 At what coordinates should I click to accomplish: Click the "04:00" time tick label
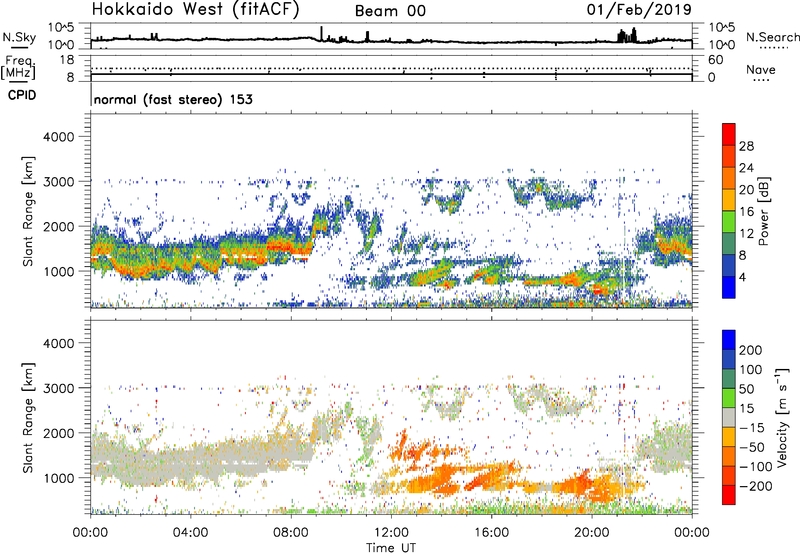coord(190,533)
